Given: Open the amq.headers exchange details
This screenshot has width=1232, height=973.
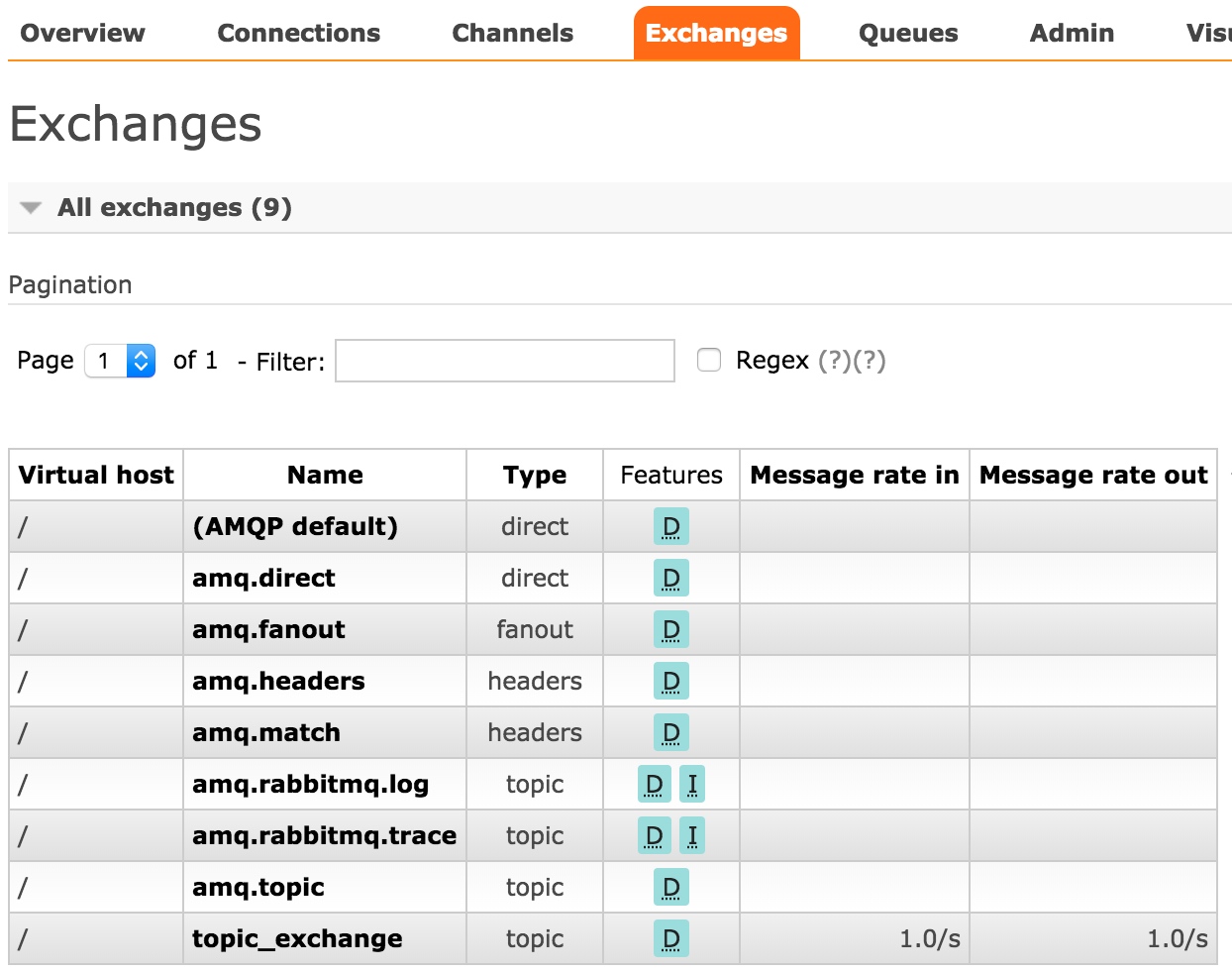Looking at the screenshot, I should [x=278, y=681].
